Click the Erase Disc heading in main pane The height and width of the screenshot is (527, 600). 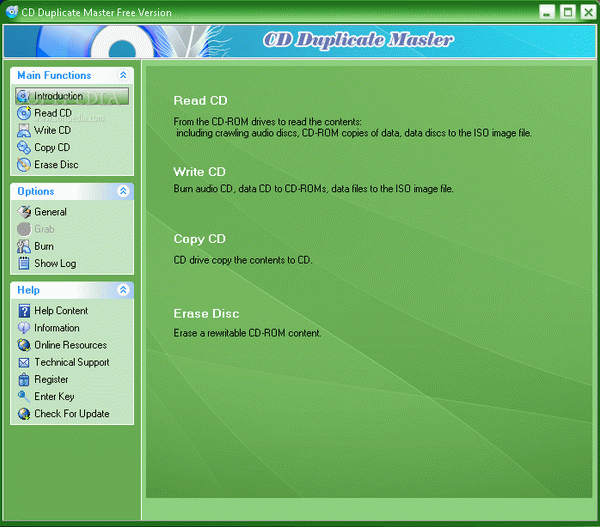coord(206,314)
